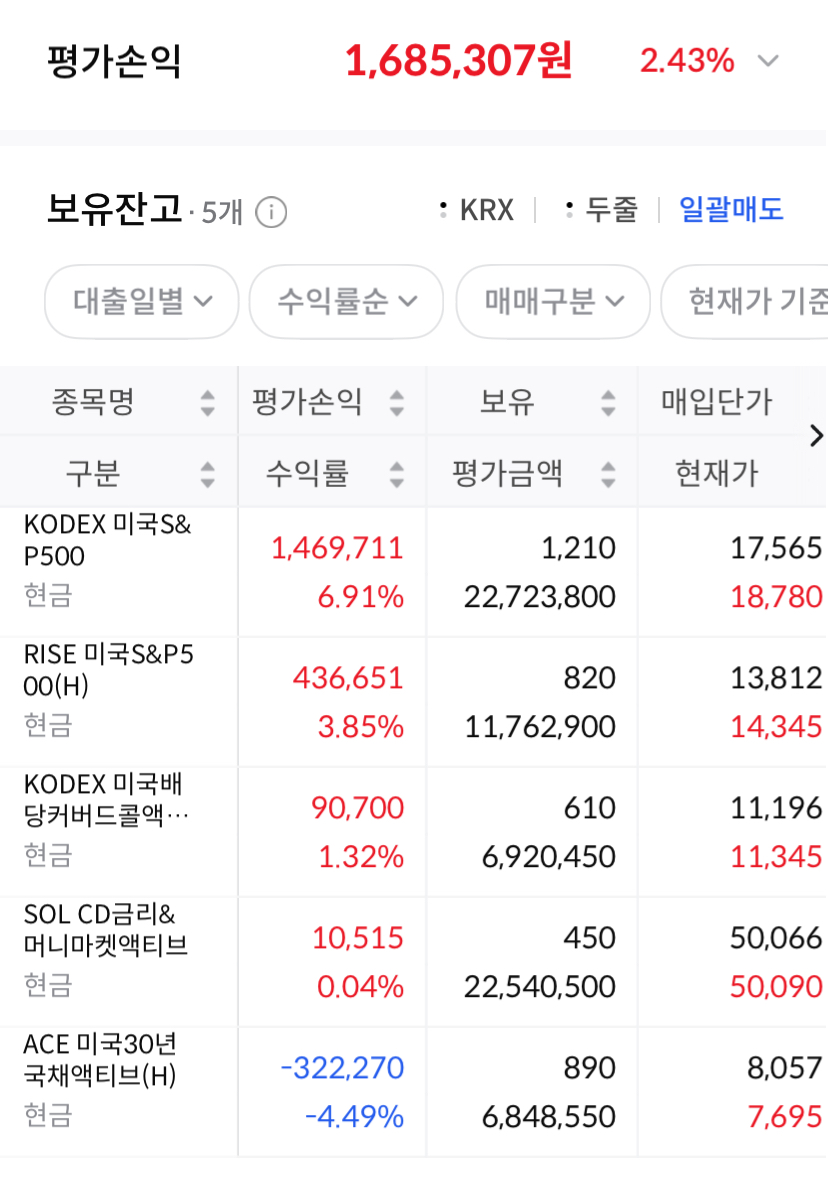This screenshot has height=1186, width=828.
Task: Toggle the 두줄 two-line view option
Action: [x=603, y=210]
